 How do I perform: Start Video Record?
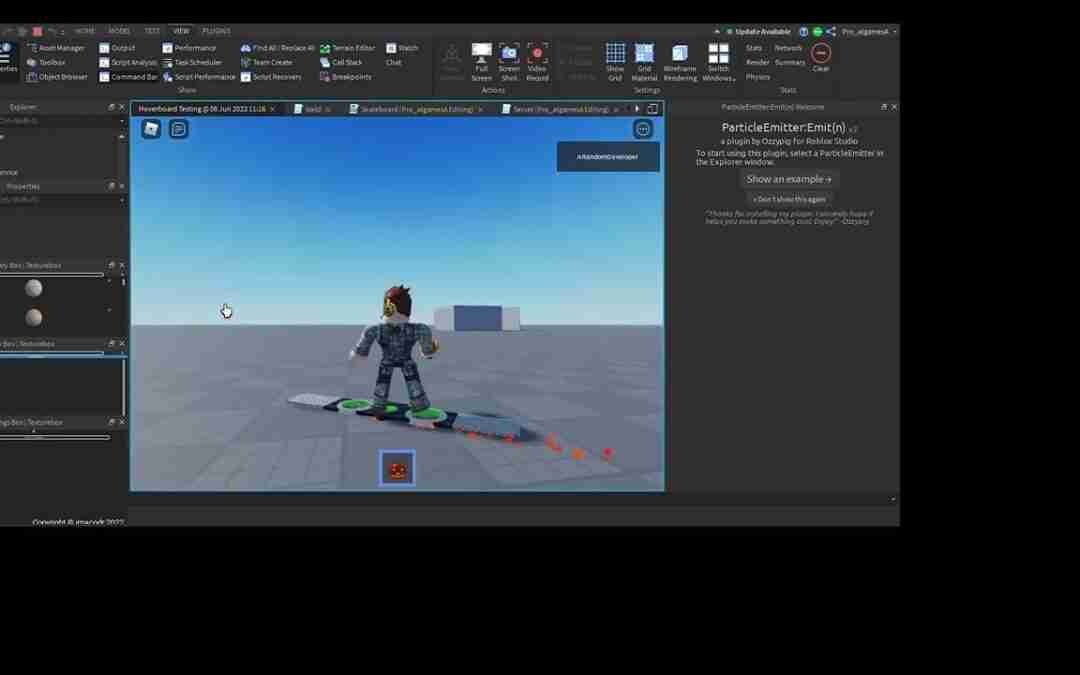pyautogui.click(x=537, y=63)
